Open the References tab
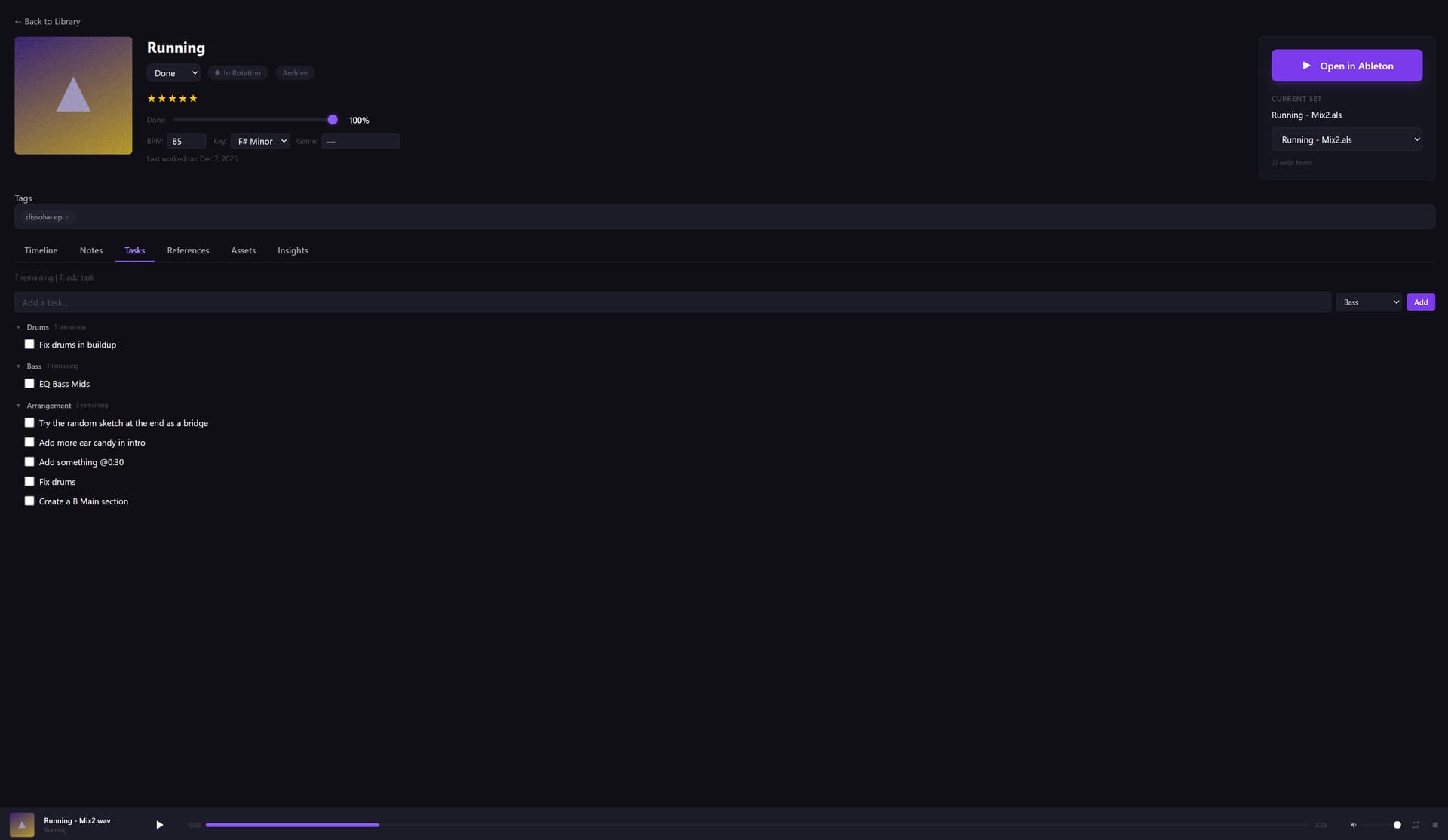The image size is (1448, 840). point(188,250)
